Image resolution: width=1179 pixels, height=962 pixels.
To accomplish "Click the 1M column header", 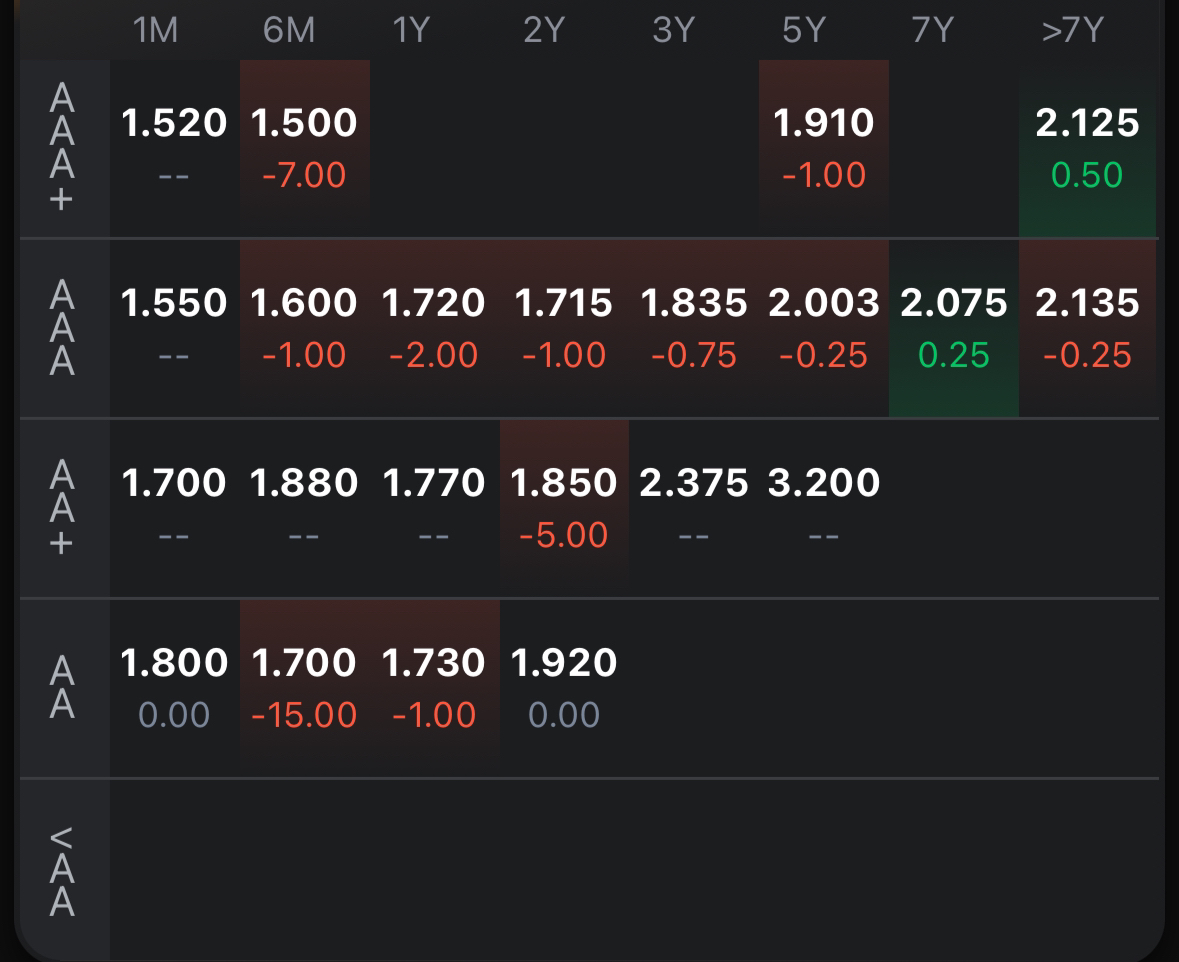I will (156, 31).
